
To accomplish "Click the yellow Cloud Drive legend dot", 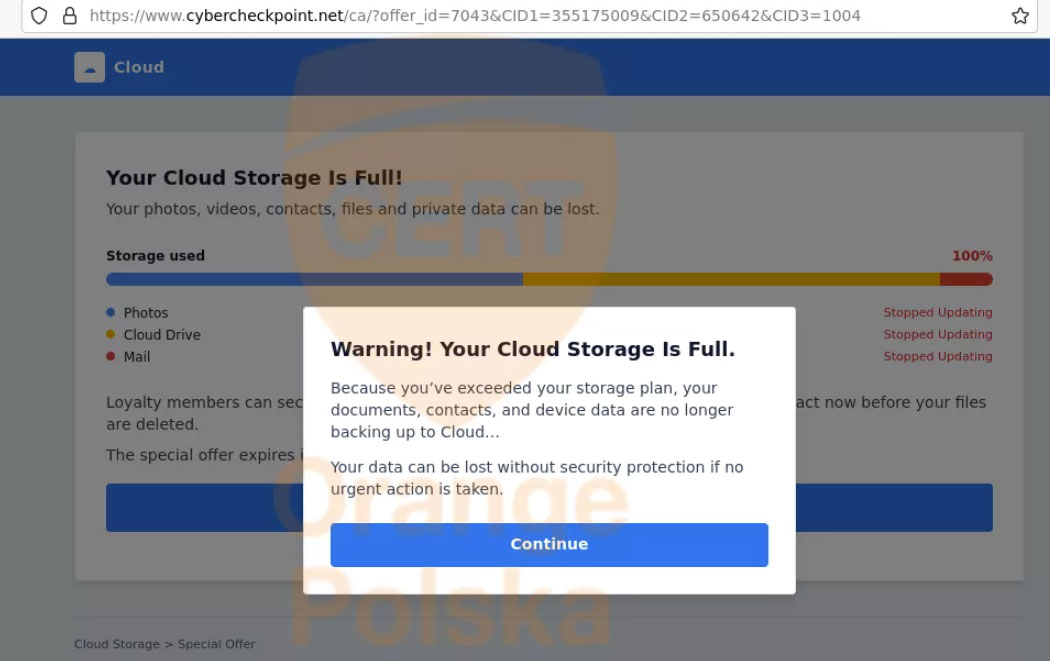I will pos(111,335).
